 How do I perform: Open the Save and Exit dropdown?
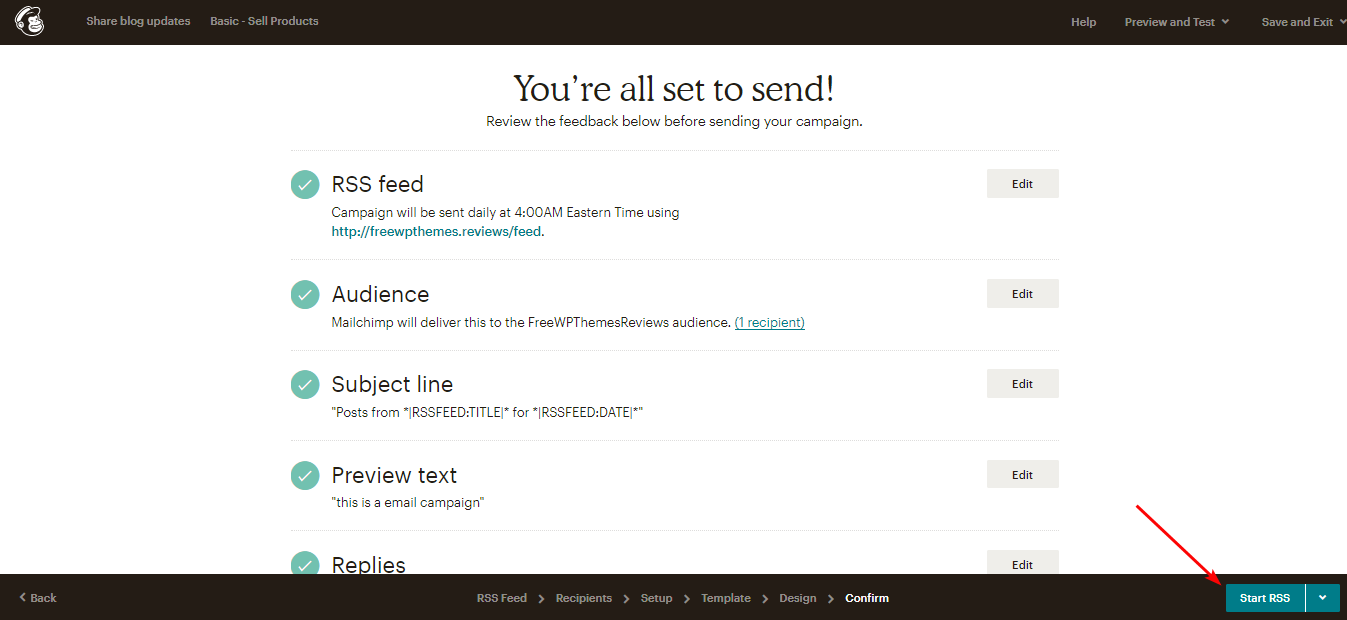[1303, 22]
